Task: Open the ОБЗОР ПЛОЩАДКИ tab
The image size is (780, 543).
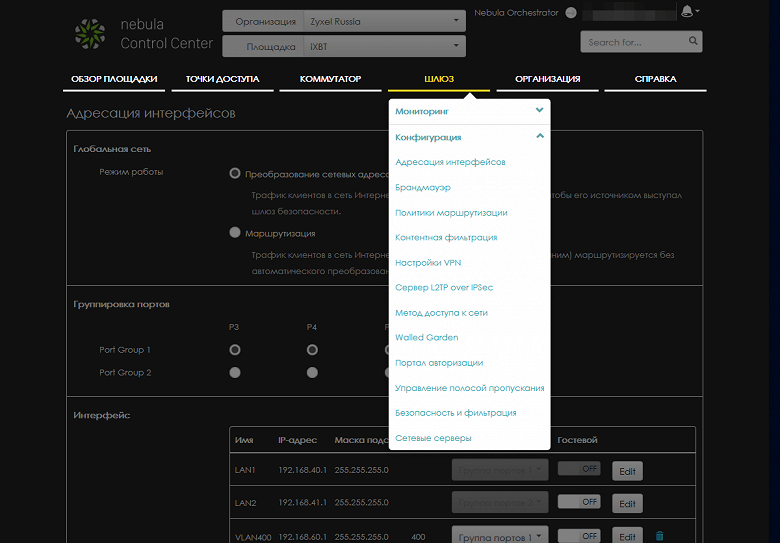Action: click(x=114, y=79)
